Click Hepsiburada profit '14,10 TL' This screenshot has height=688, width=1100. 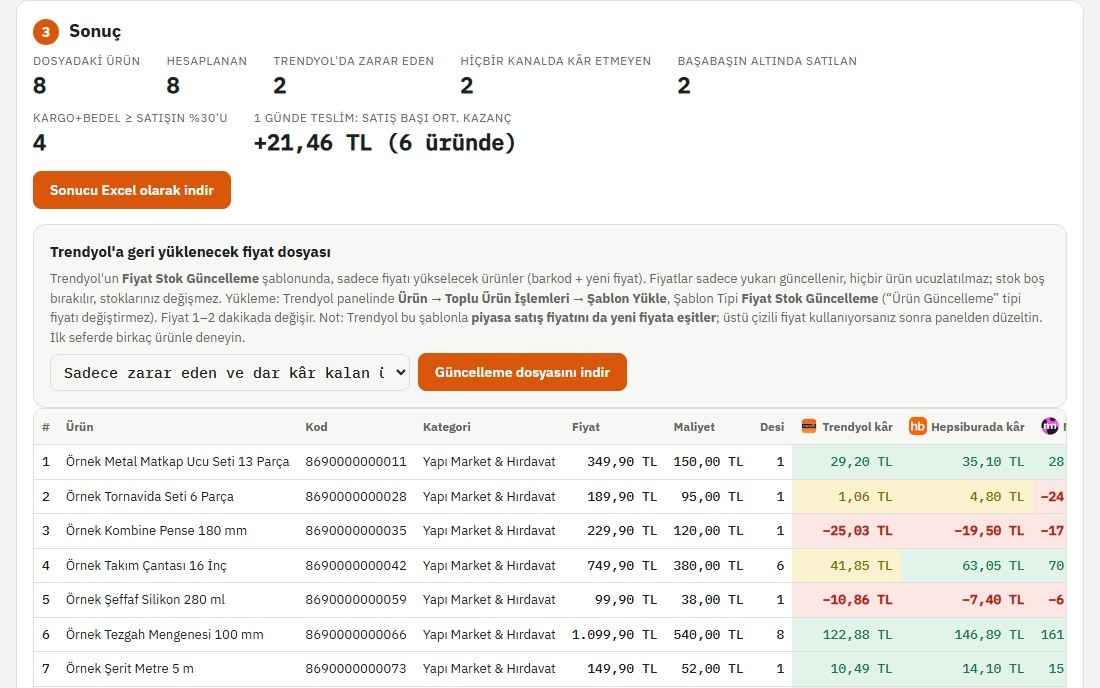[993, 669]
